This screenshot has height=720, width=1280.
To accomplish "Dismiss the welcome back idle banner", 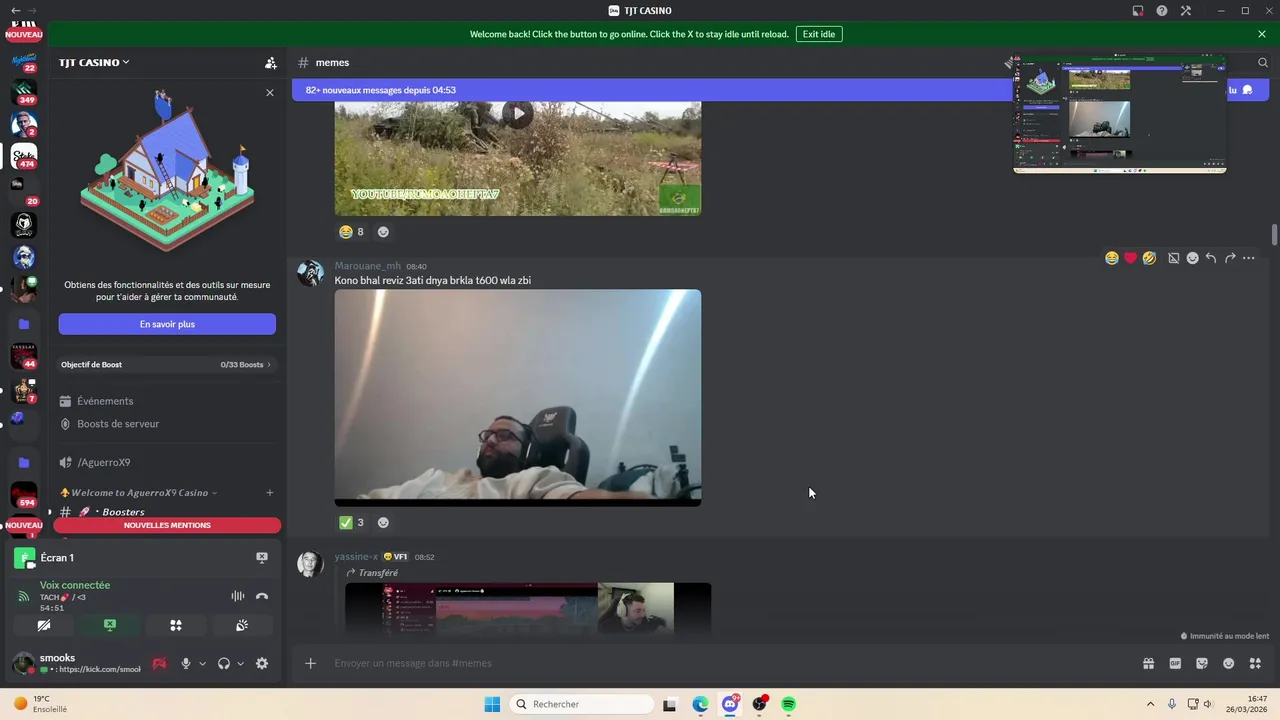I will (x=1262, y=34).
